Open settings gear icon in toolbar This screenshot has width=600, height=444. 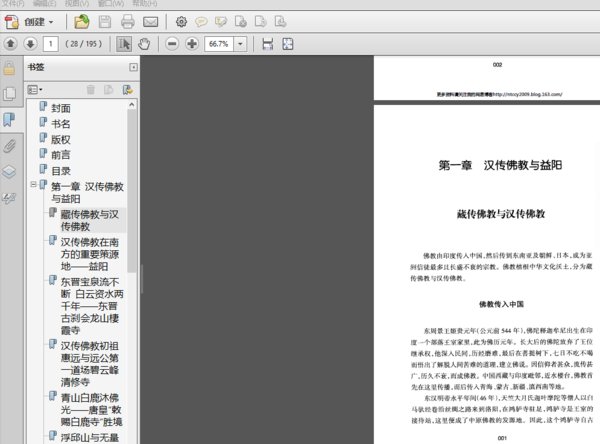(181, 22)
